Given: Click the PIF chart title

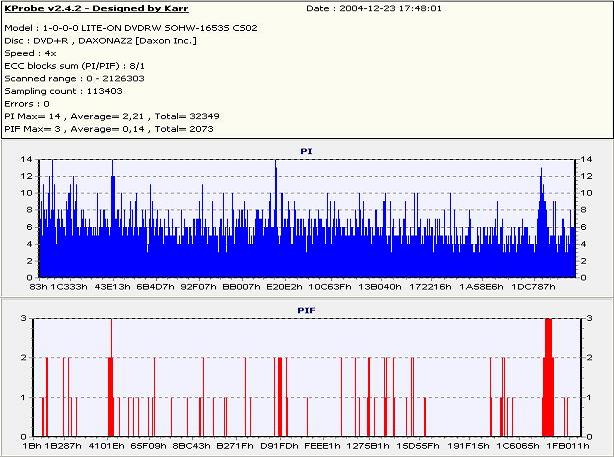Looking at the screenshot, I should (306, 311).
